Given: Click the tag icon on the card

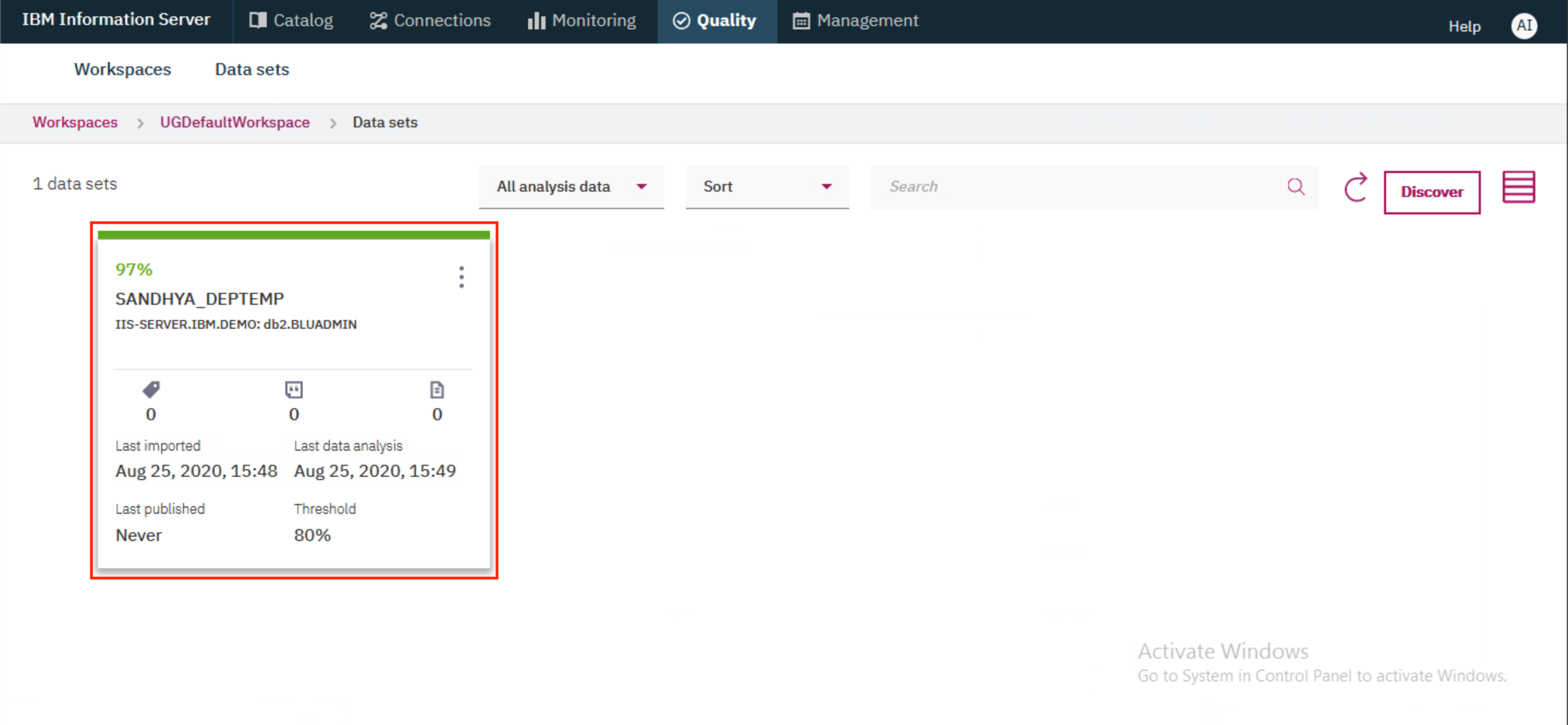Looking at the screenshot, I should pyautogui.click(x=151, y=389).
